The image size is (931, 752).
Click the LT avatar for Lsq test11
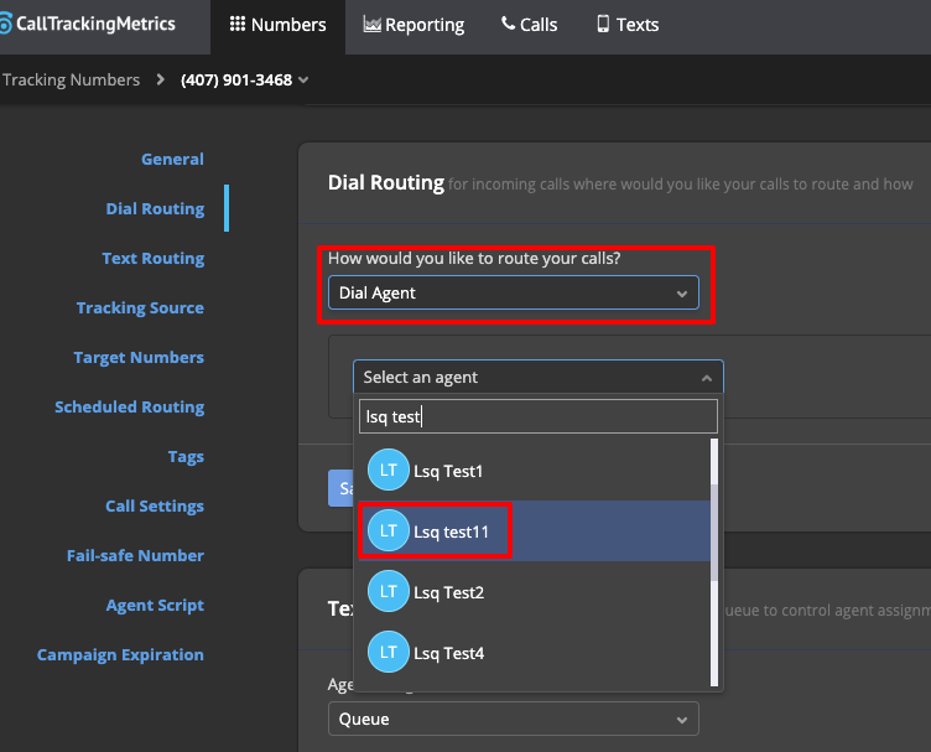[388, 531]
